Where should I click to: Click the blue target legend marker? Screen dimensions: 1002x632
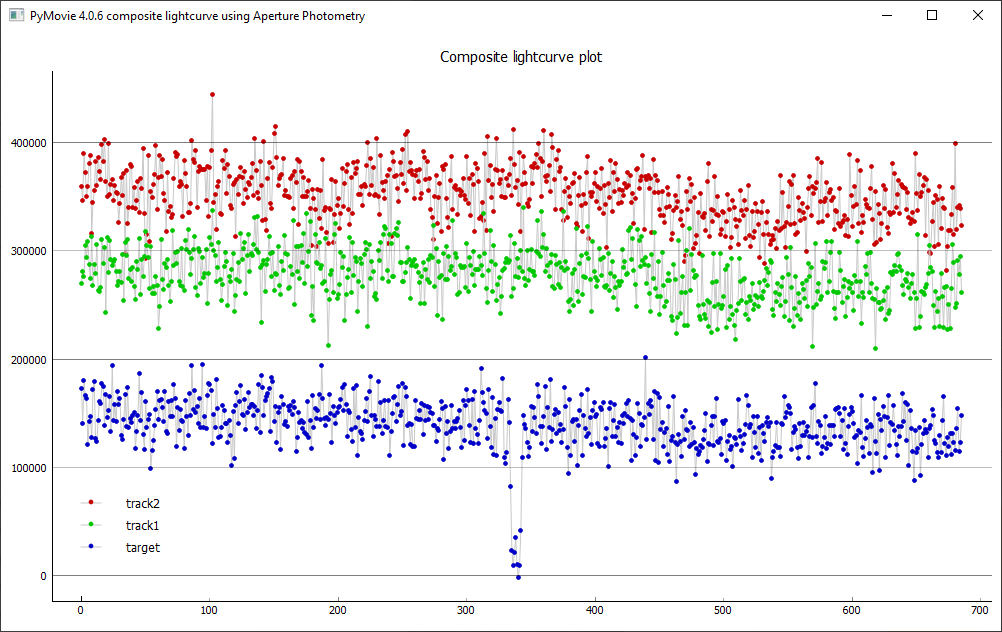pyautogui.click(x=91, y=546)
